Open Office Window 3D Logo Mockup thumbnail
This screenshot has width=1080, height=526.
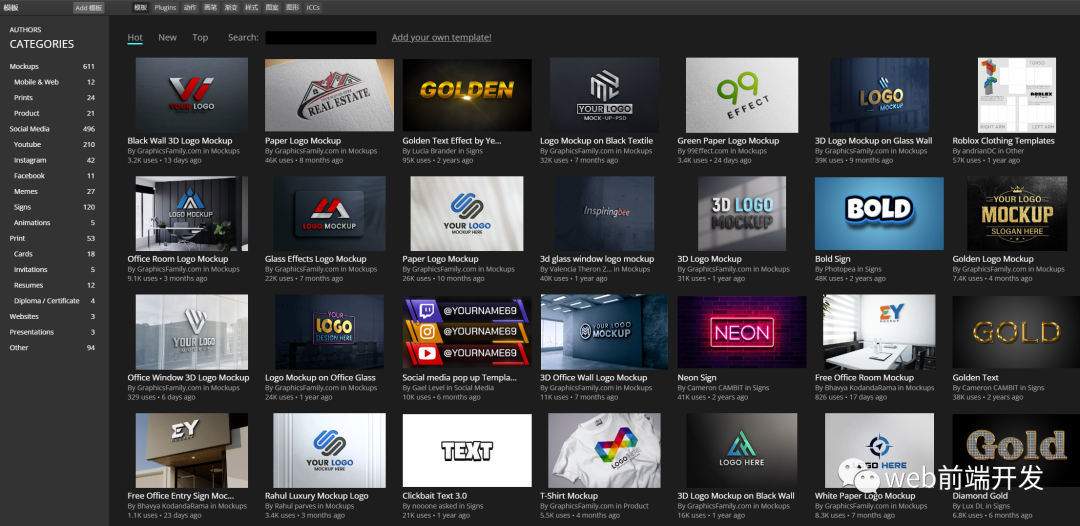click(191, 332)
